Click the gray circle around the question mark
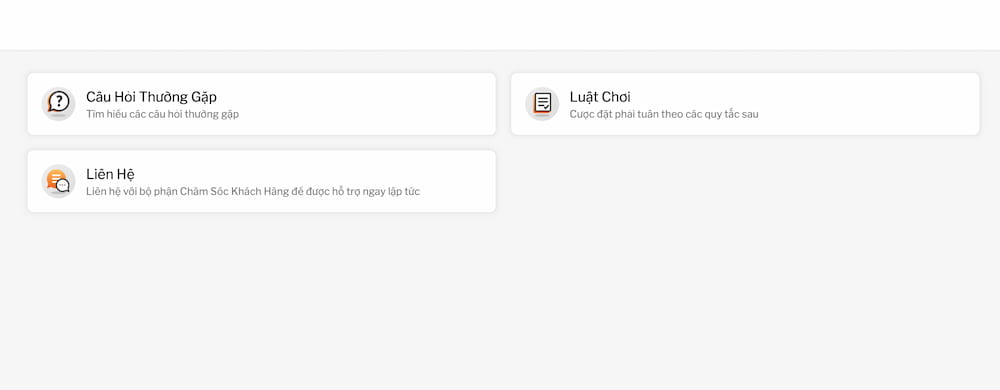This screenshot has width=1000, height=390. coord(59,104)
